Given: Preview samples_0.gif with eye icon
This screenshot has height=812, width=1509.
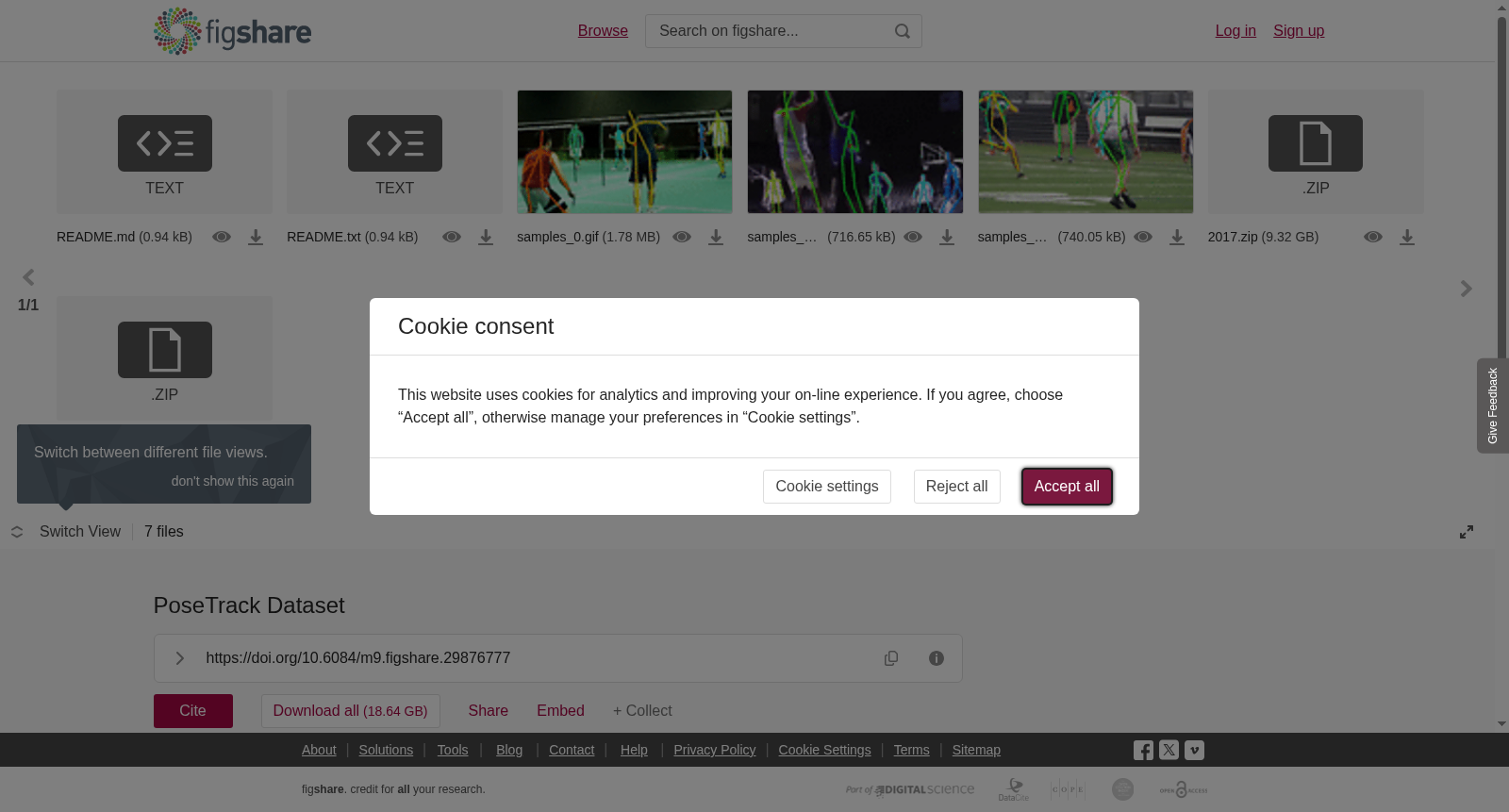Looking at the screenshot, I should (x=682, y=237).
